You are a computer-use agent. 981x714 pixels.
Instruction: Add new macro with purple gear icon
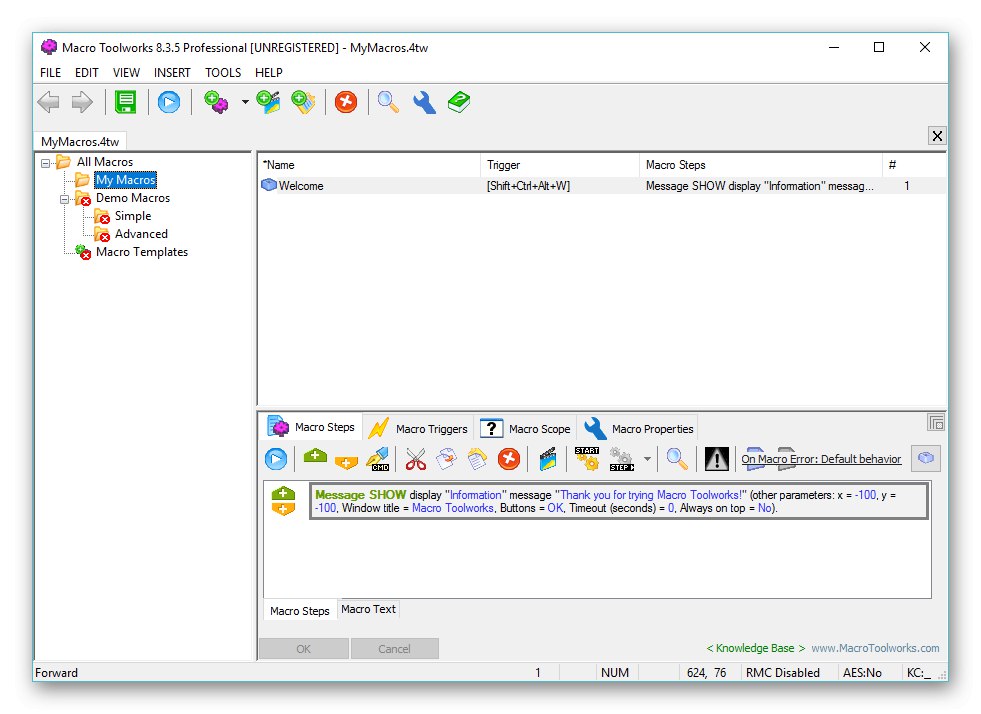pos(216,102)
